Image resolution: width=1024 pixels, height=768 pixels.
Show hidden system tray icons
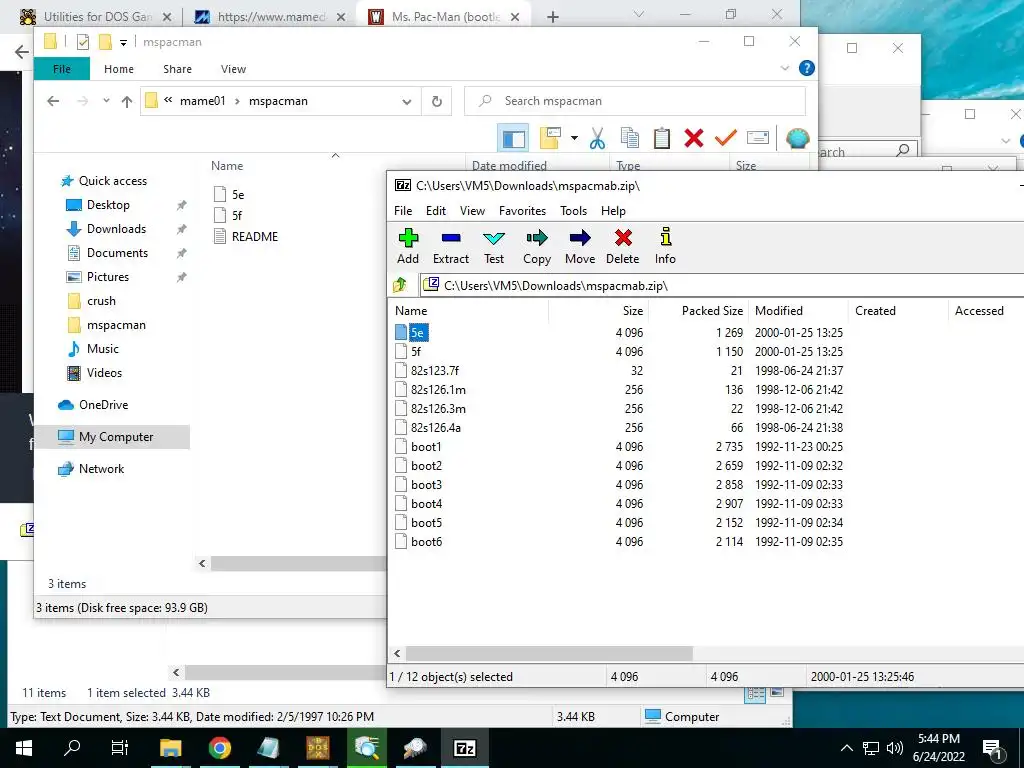click(846, 748)
